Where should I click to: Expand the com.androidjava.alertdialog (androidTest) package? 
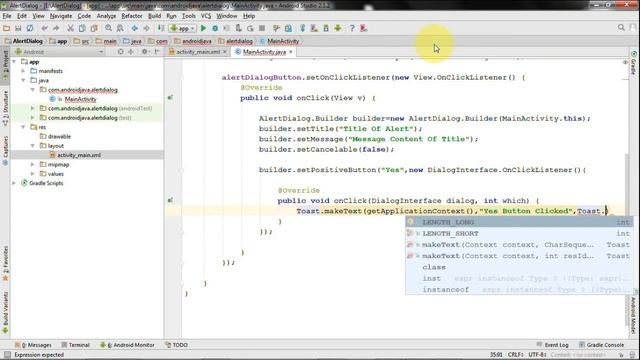[33, 109]
